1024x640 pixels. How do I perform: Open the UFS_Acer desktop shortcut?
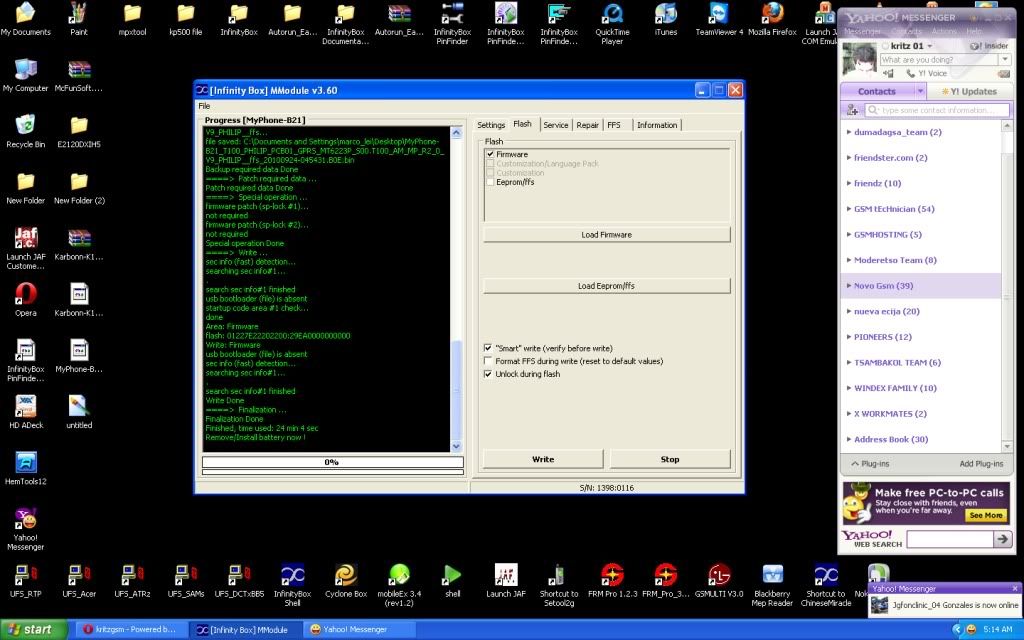79,580
